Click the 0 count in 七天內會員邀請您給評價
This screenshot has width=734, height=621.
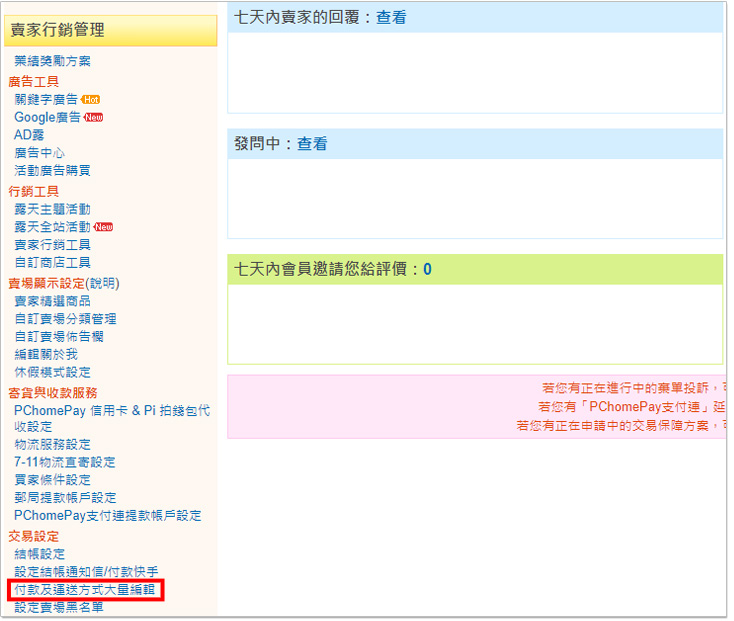pyautogui.click(x=427, y=269)
